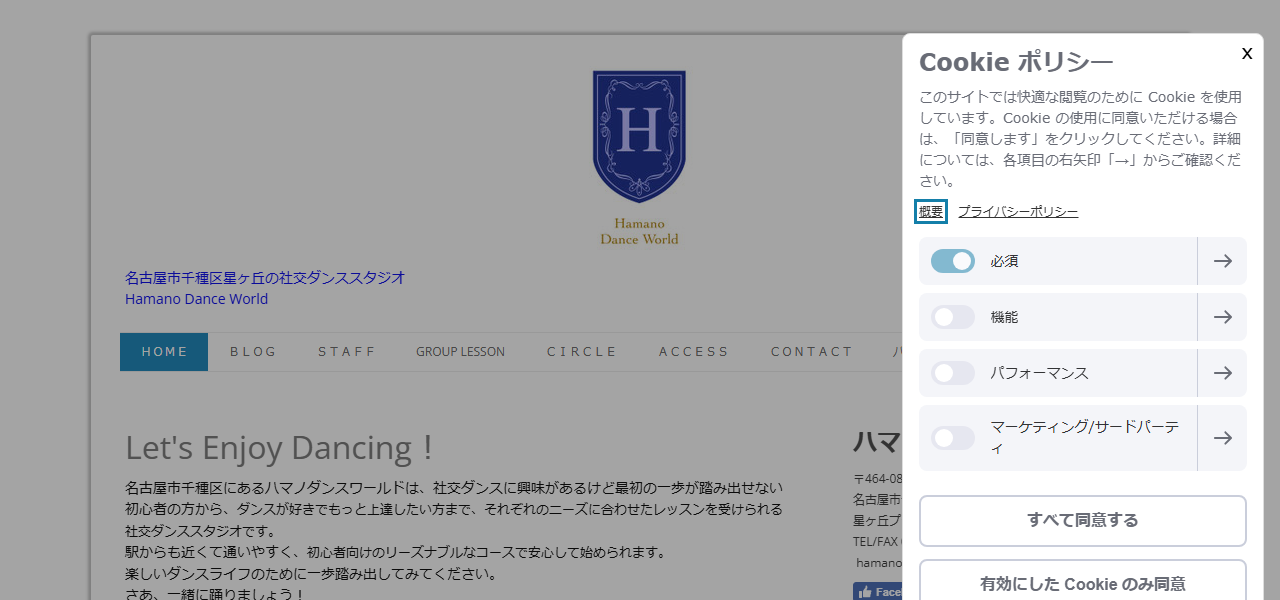Open the プライバシーポリシー link
Image resolution: width=1280 pixels, height=600 pixels.
1018,212
